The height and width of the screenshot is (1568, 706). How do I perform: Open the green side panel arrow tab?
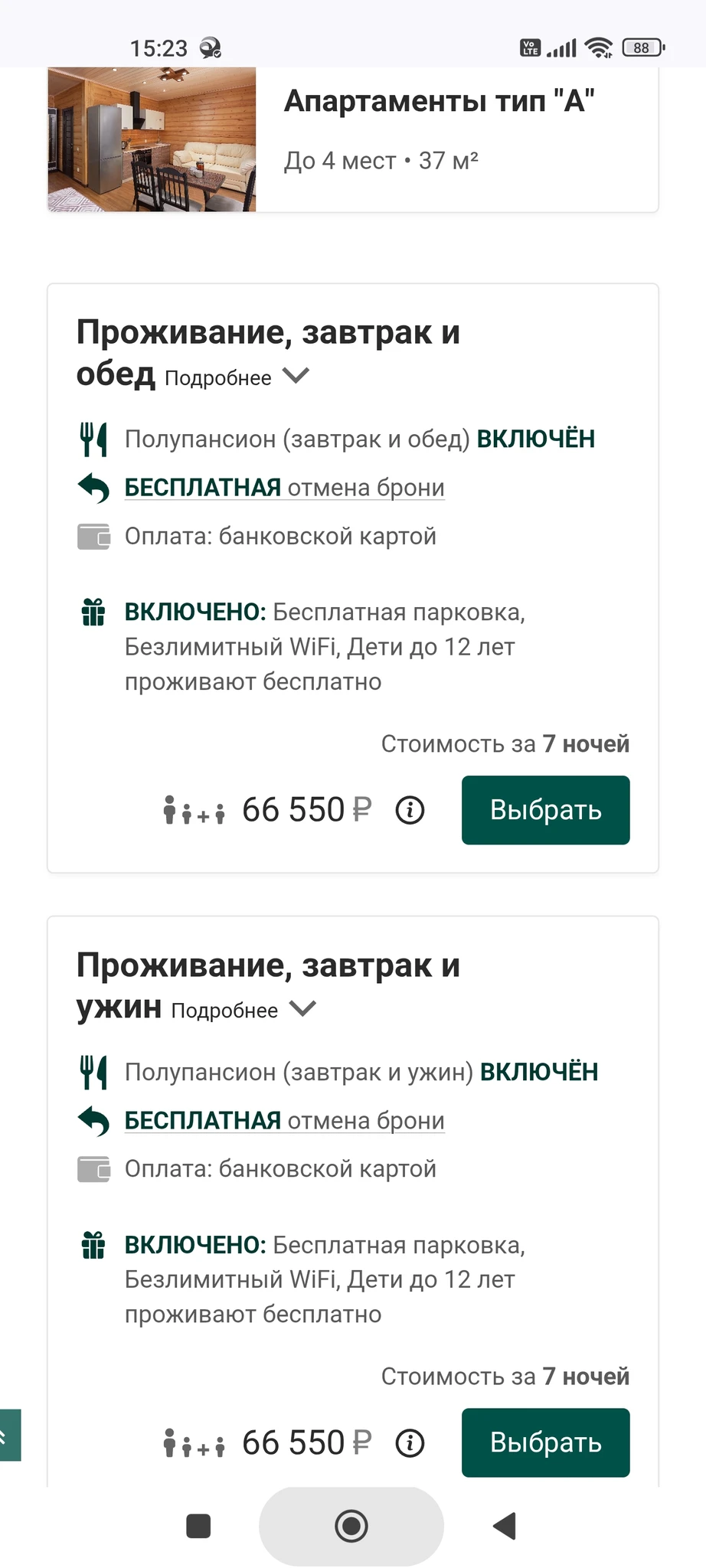point(9,1435)
